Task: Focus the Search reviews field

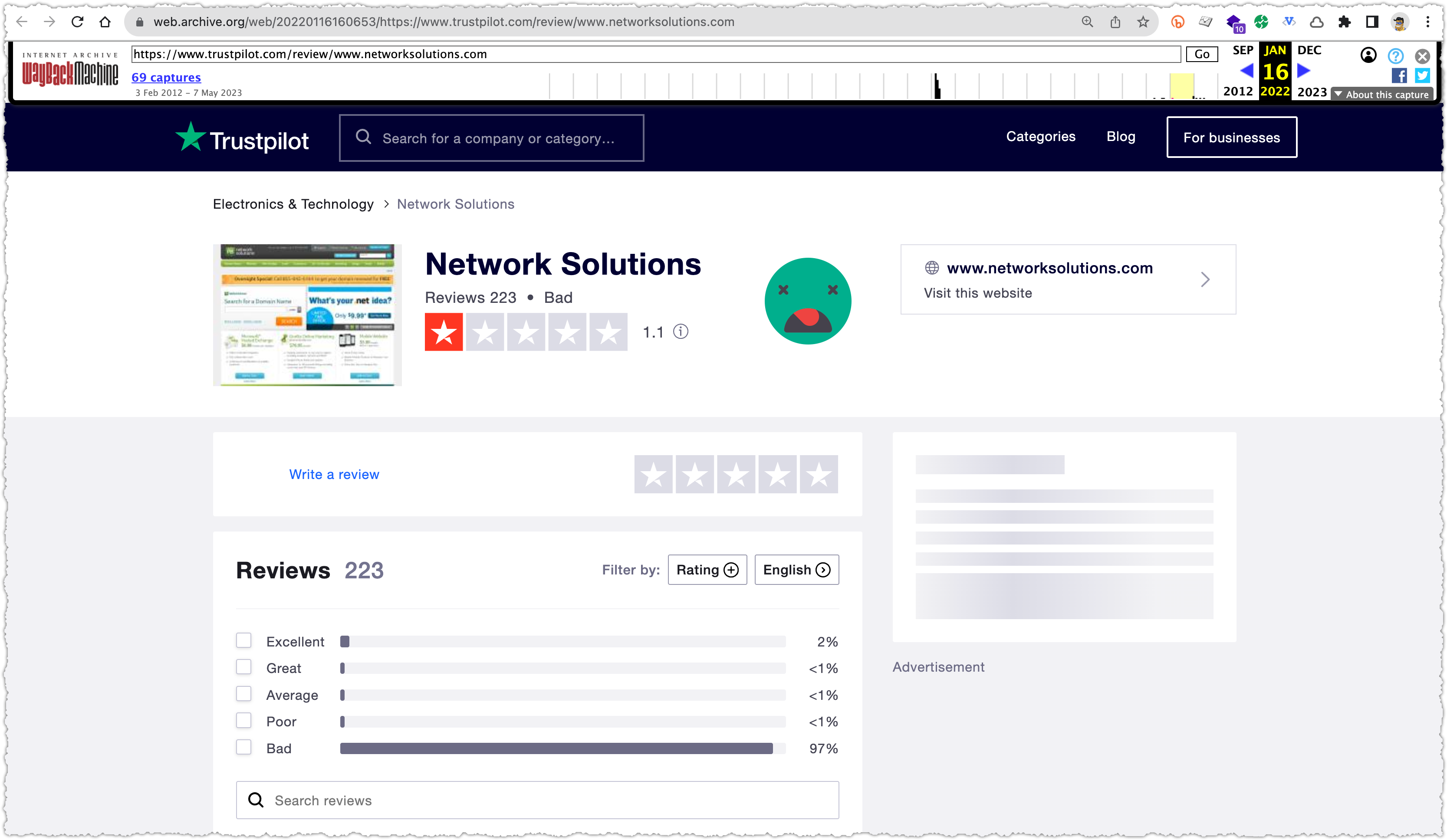Action: coord(537,800)
